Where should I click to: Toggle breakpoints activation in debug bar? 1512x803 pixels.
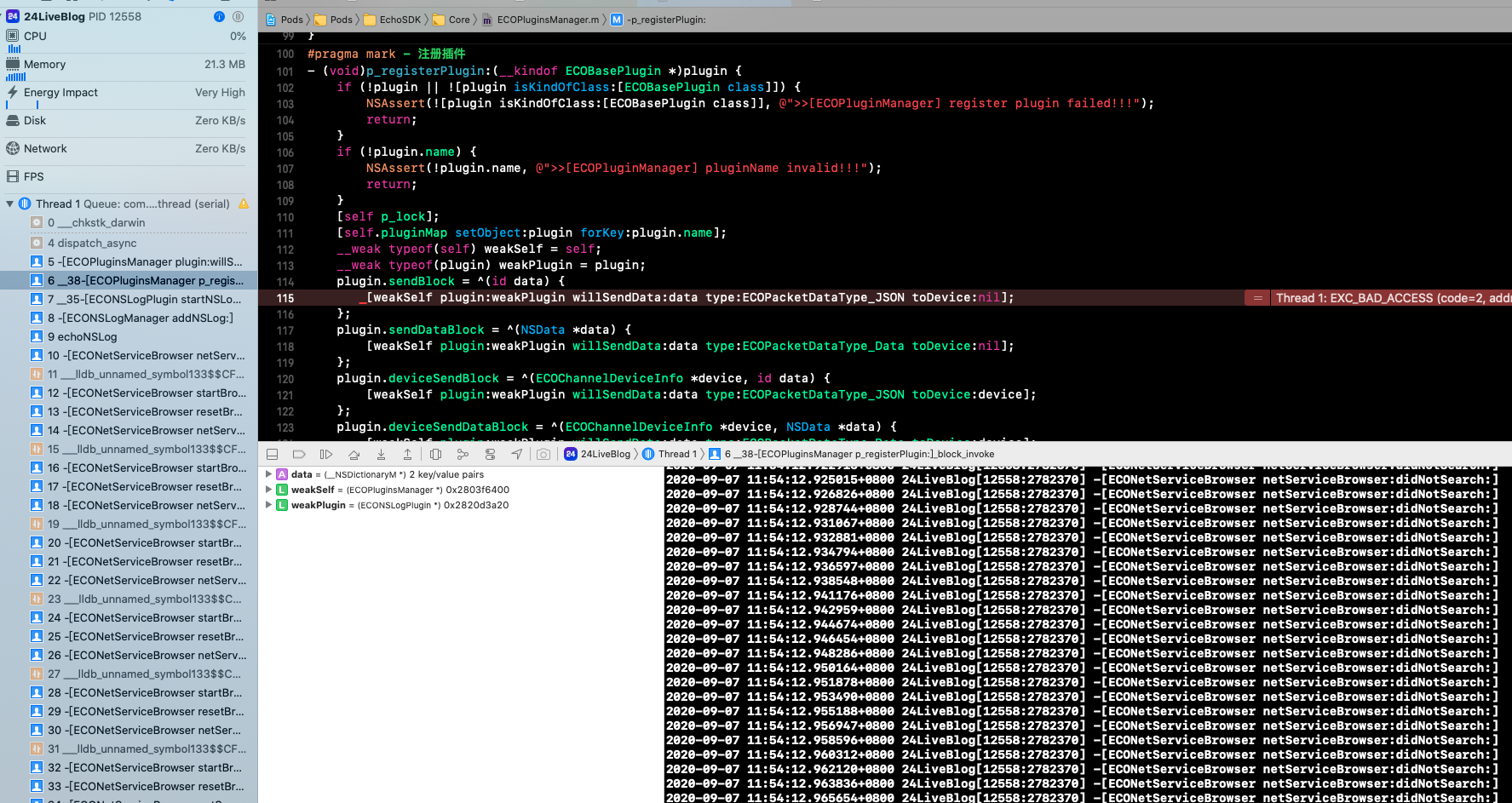pos(299,455)
